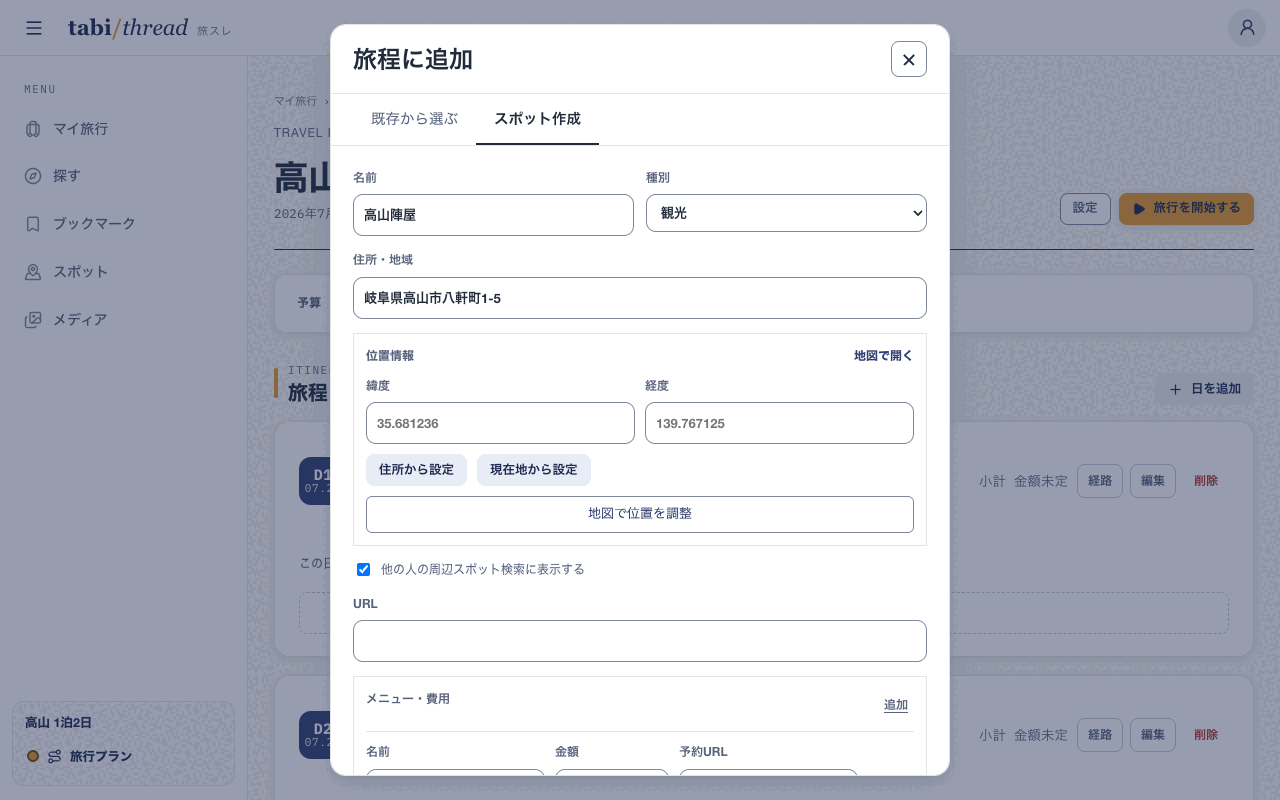Click the 探す compass icon
Image resolution: width=1280 pixels, height=800 pixels.
coord(33,176)
